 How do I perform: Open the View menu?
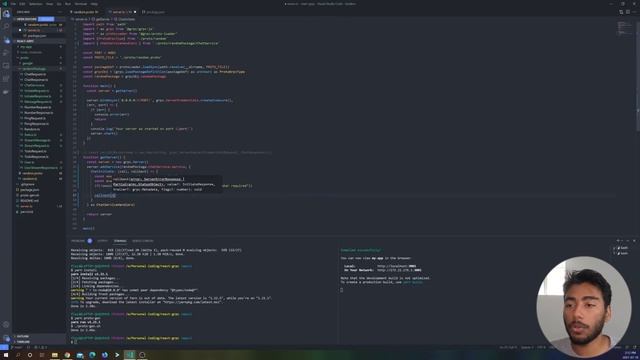click(49, 4)
